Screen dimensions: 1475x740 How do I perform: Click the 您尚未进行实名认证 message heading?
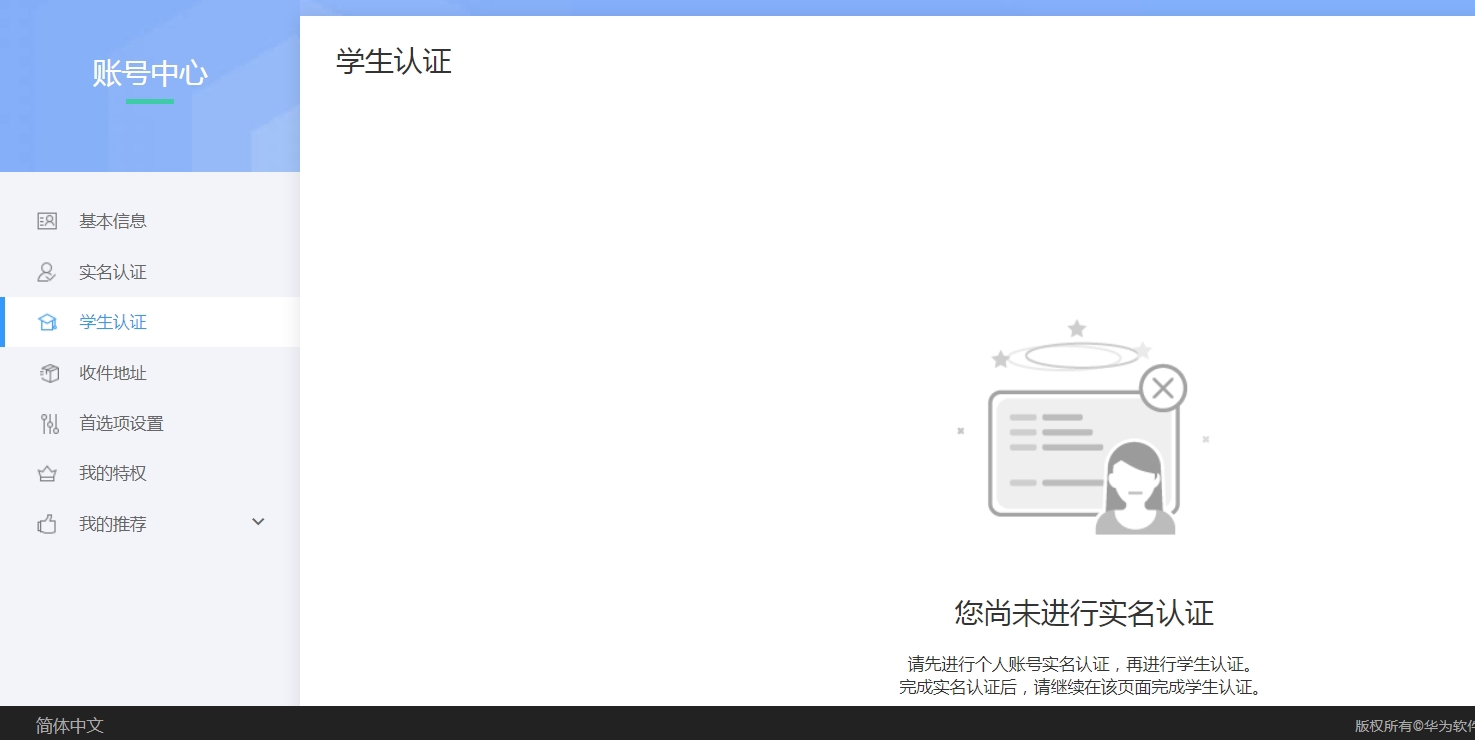click(x=1084, y=613)
